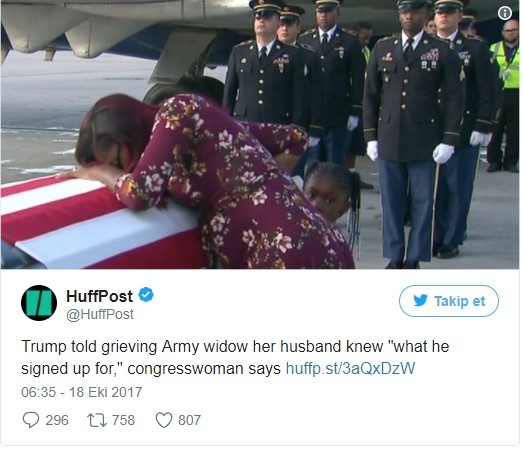Click the soldier with white gloves in the photo

pyautogui.click(x=412, y=133)
